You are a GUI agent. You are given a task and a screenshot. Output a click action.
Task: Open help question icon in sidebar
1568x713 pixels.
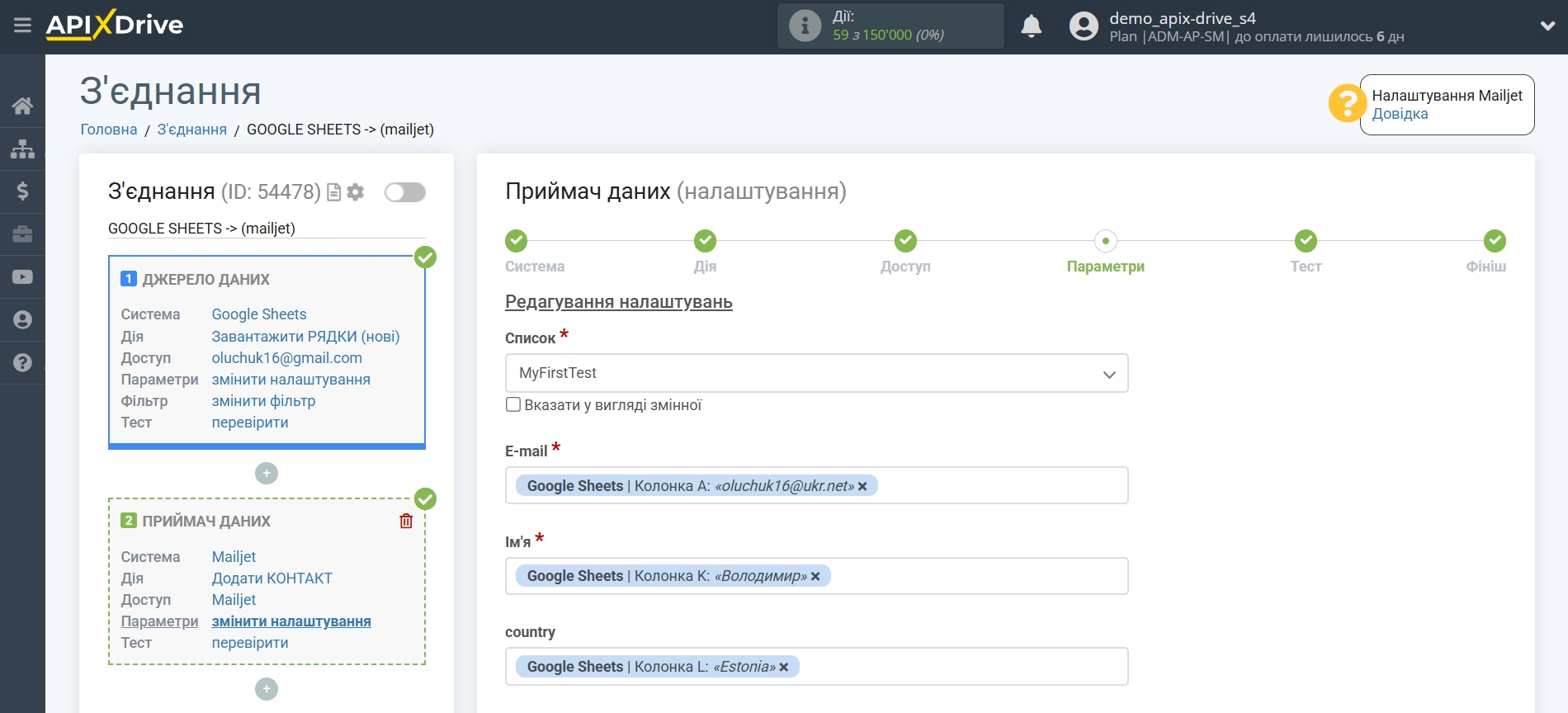[22, 363]
